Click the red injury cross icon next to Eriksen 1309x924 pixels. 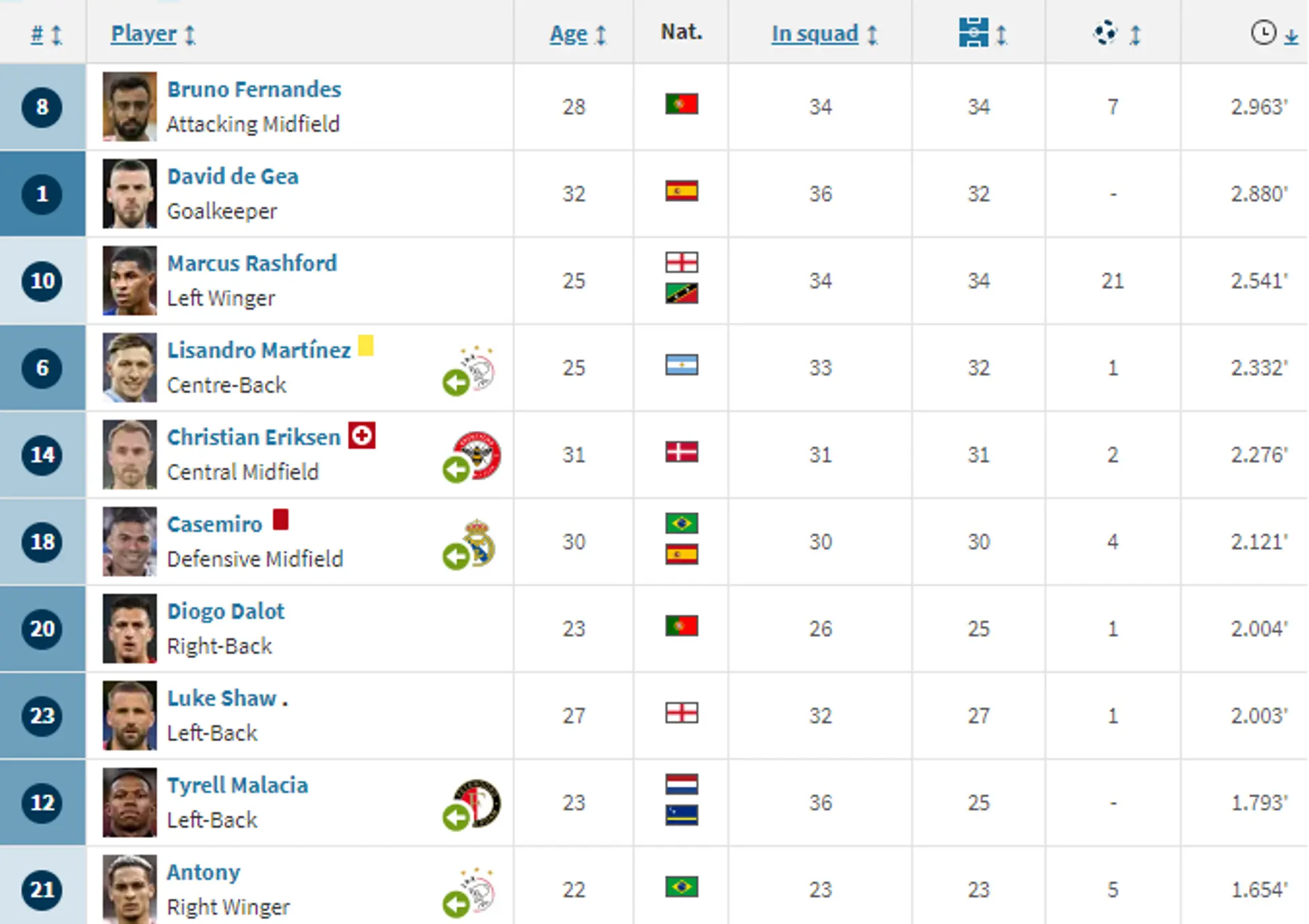click(362, 436)
